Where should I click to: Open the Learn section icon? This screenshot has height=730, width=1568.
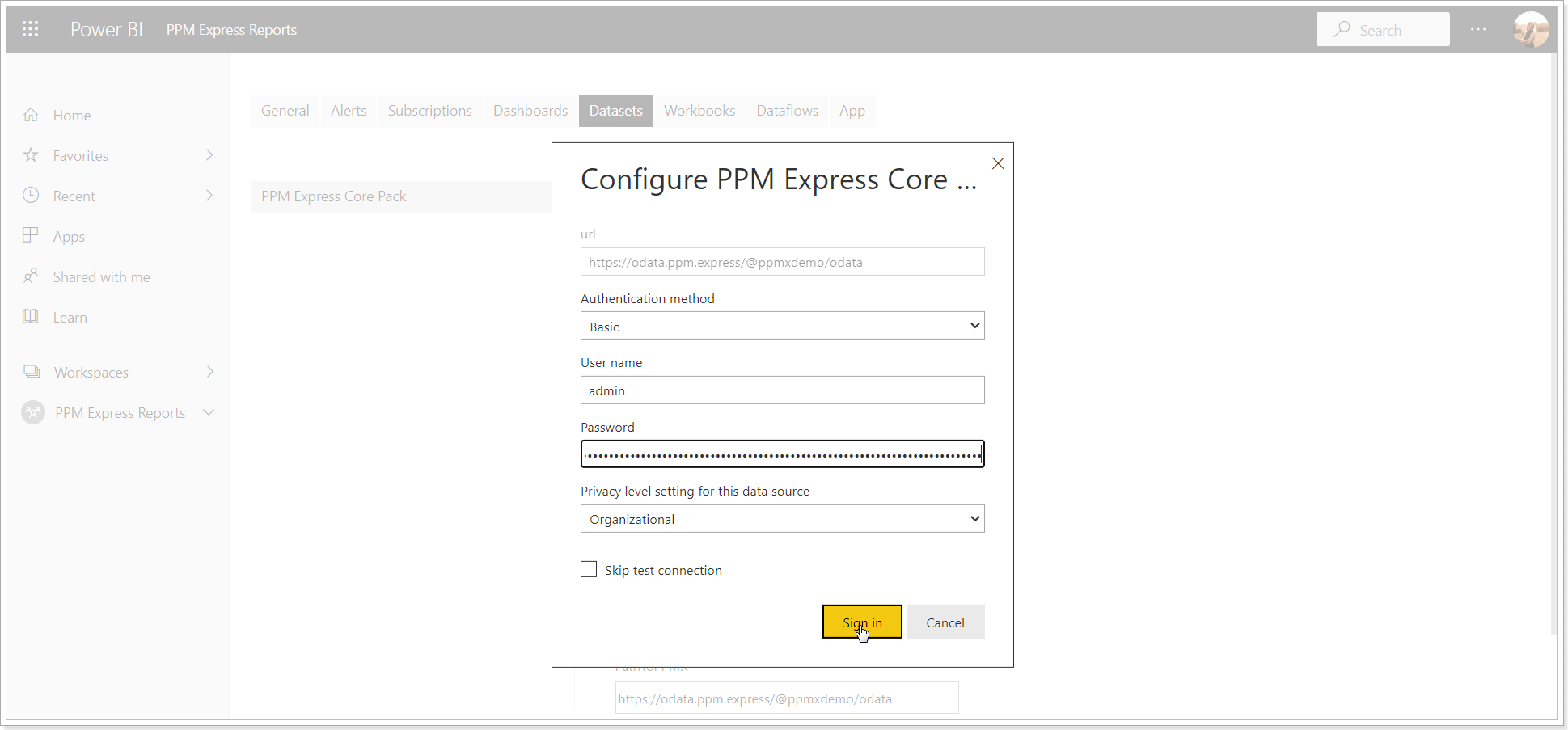tap(31, 317)
